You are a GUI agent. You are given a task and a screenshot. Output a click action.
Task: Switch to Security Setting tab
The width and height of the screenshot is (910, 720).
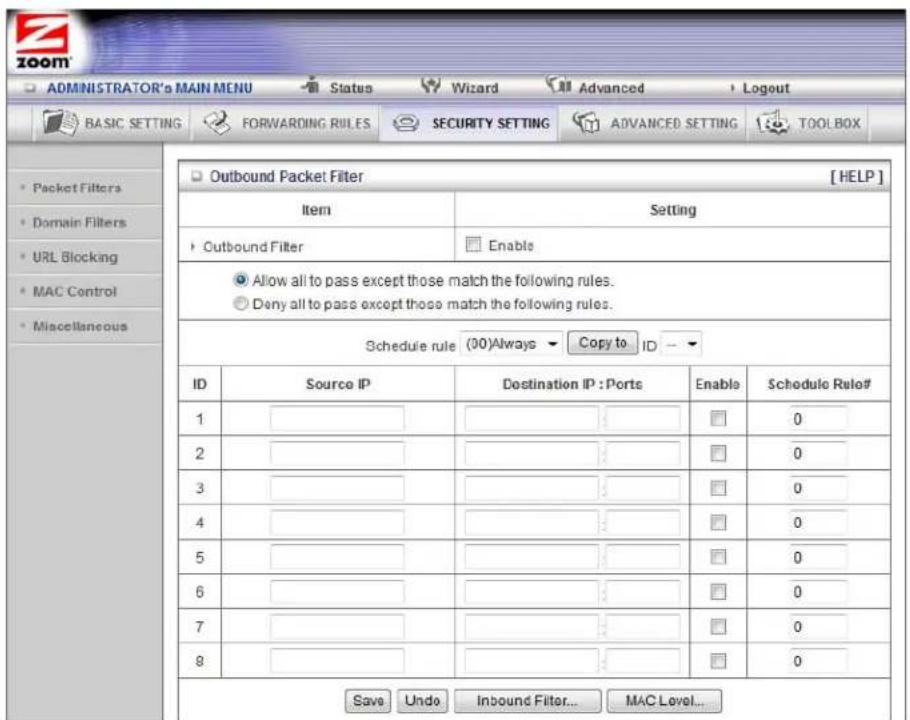pos(469,123)
